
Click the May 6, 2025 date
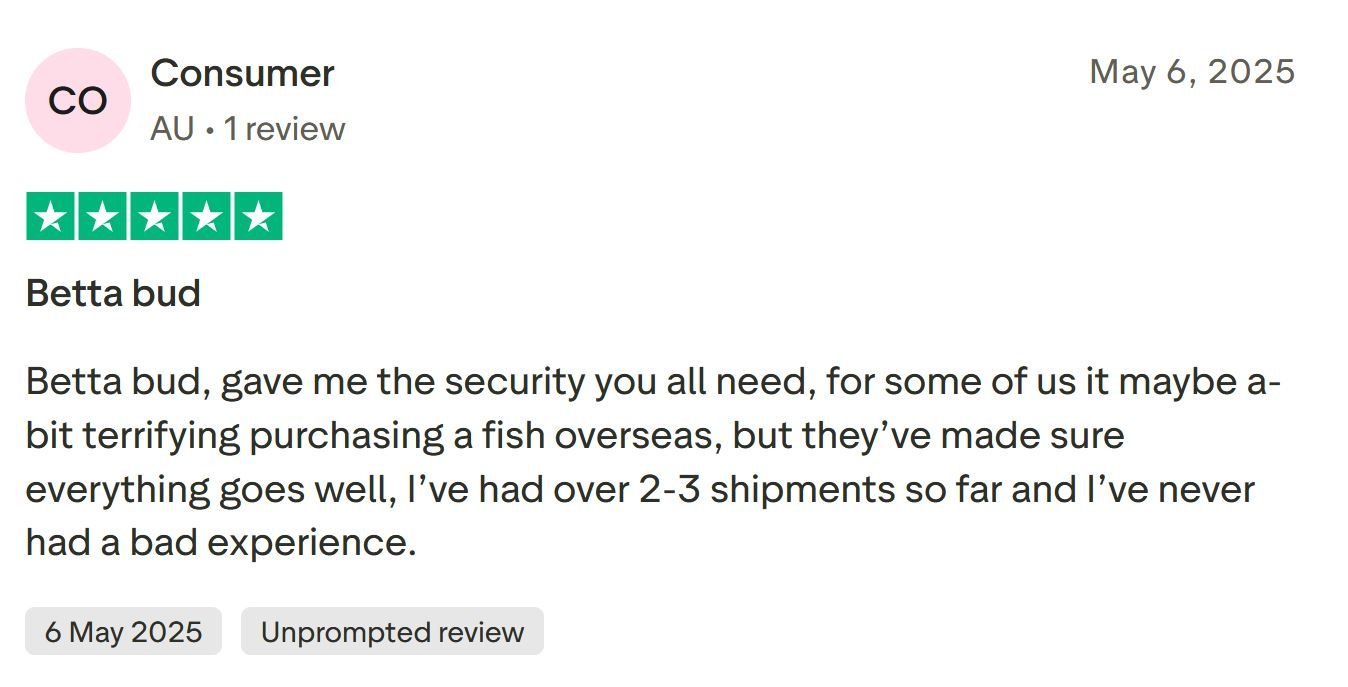coord(1191,72)
